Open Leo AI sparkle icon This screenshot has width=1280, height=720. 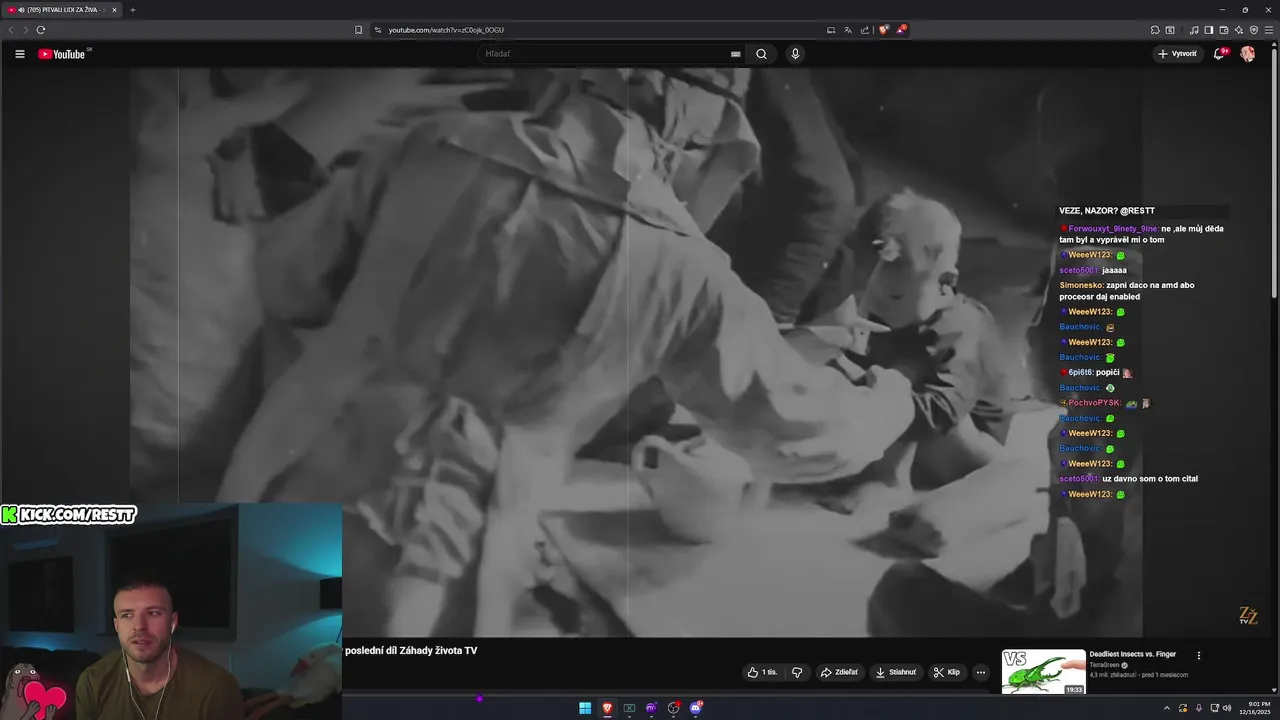point(1238,30)
